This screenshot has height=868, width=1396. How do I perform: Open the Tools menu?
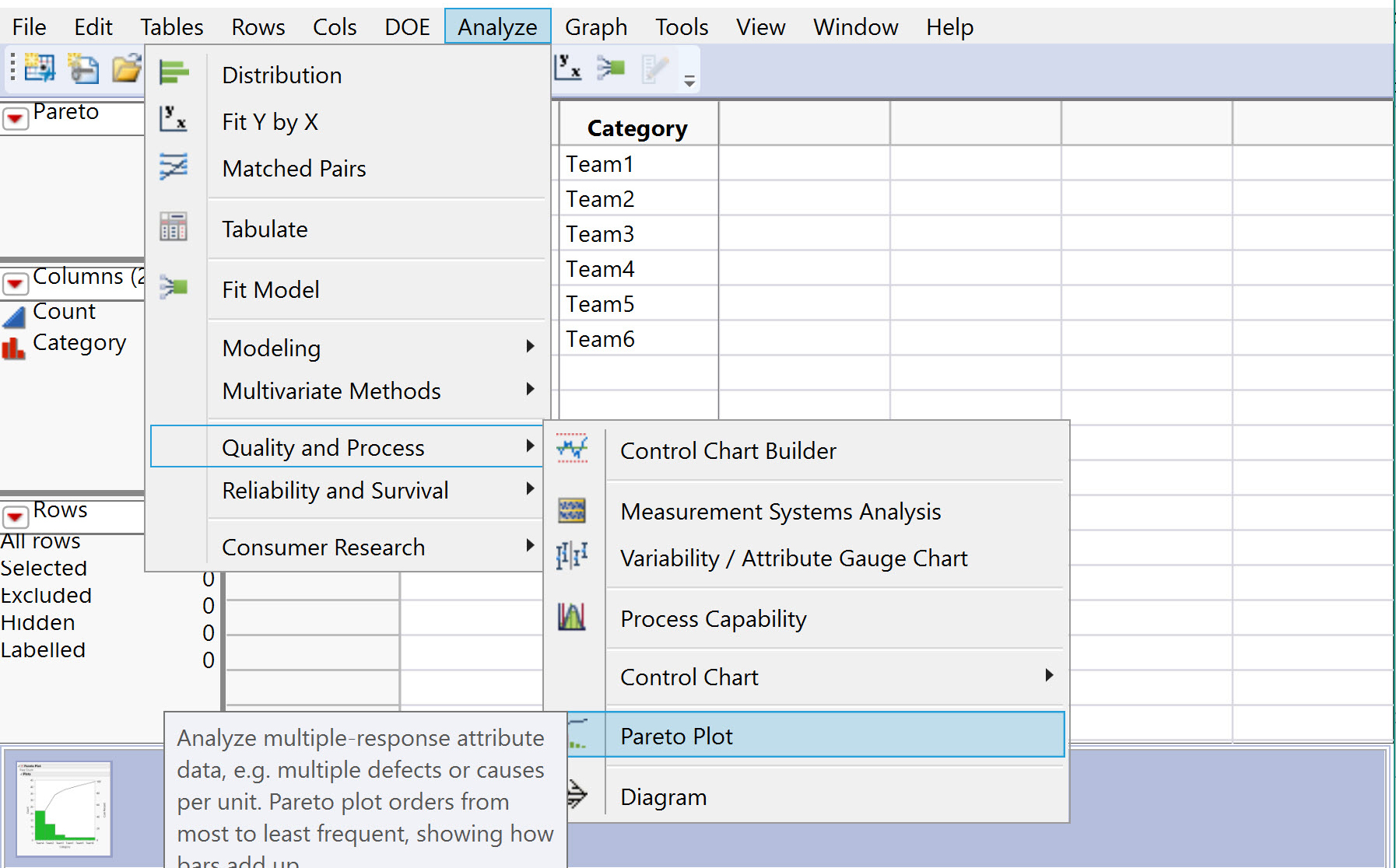[682, 27]
